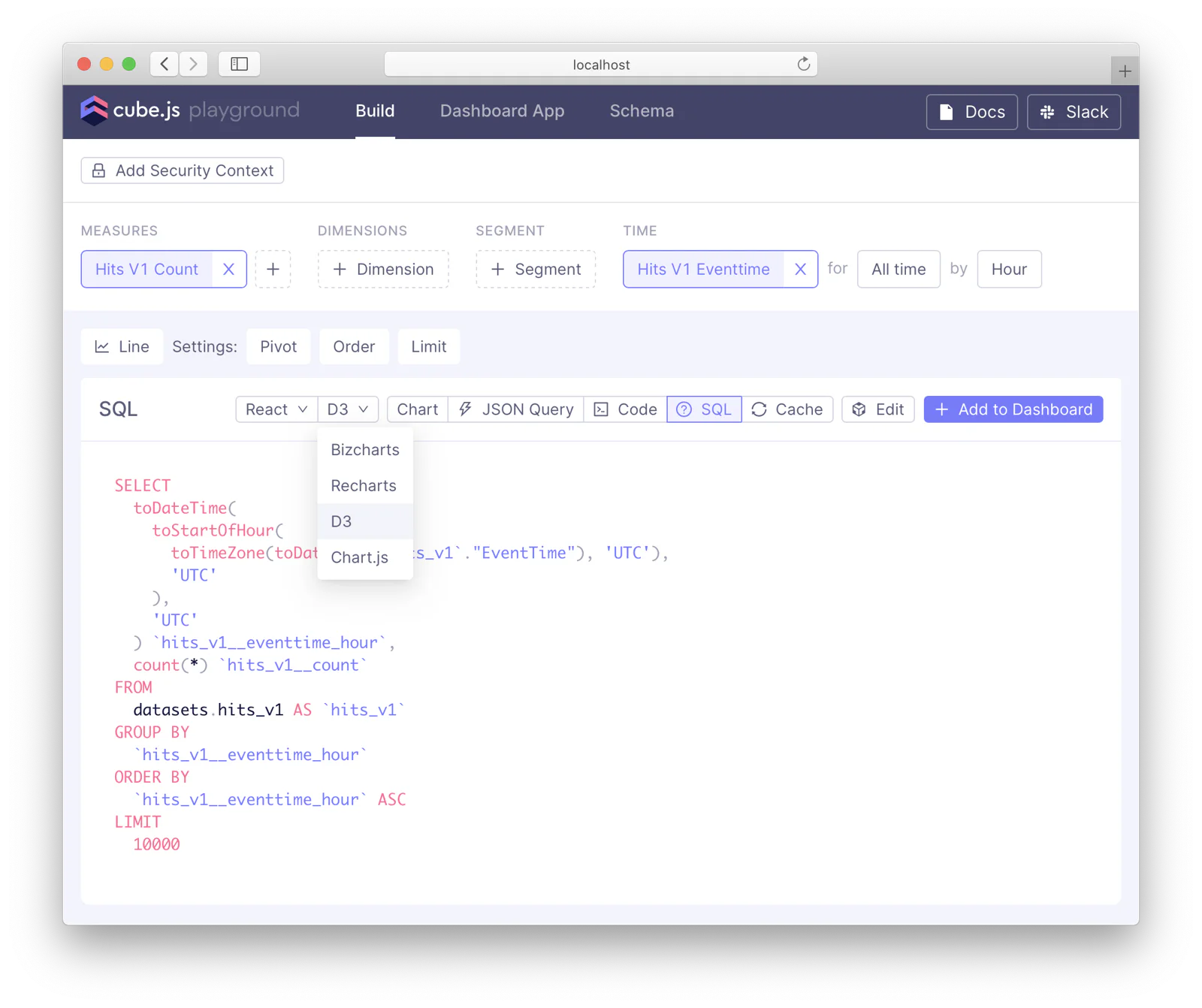This screenshot has width=1202, height=1008.
Task: Select the SQL view toggle
Action: 704,409
